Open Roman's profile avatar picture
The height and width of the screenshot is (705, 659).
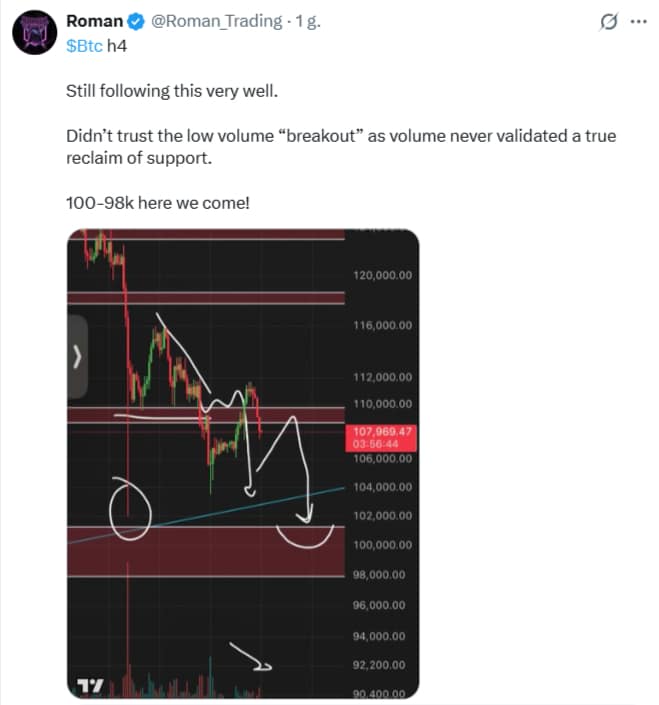[33, 31]
